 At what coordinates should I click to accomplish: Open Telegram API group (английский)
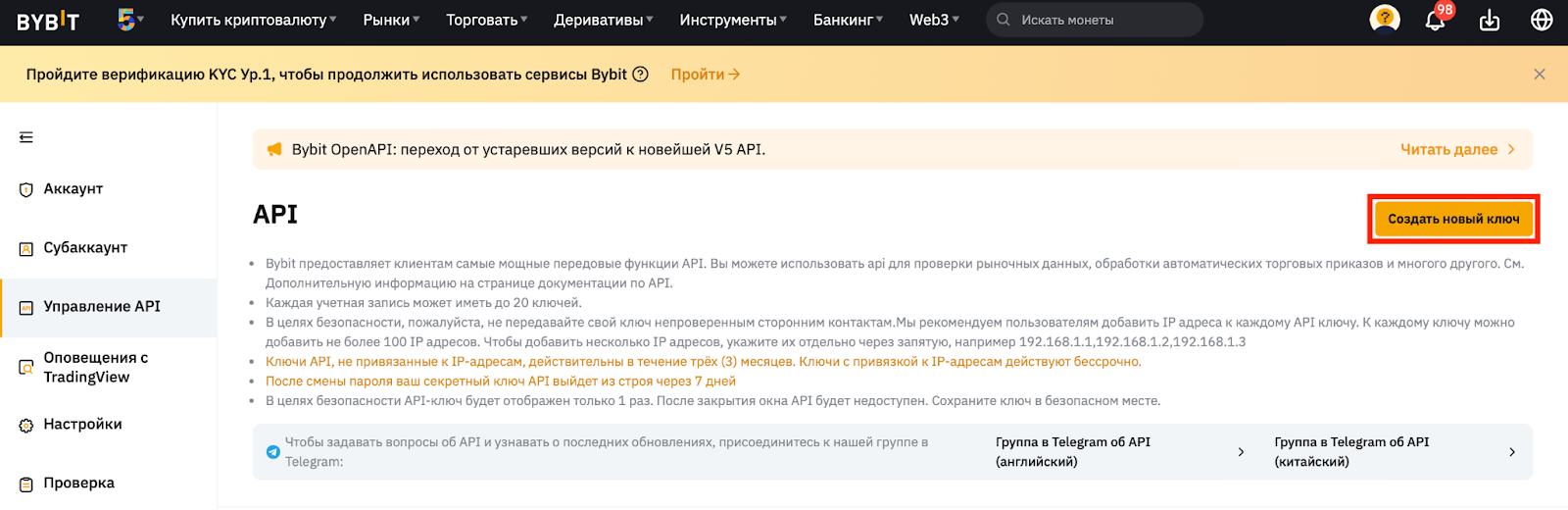[x=1120, y=452]
